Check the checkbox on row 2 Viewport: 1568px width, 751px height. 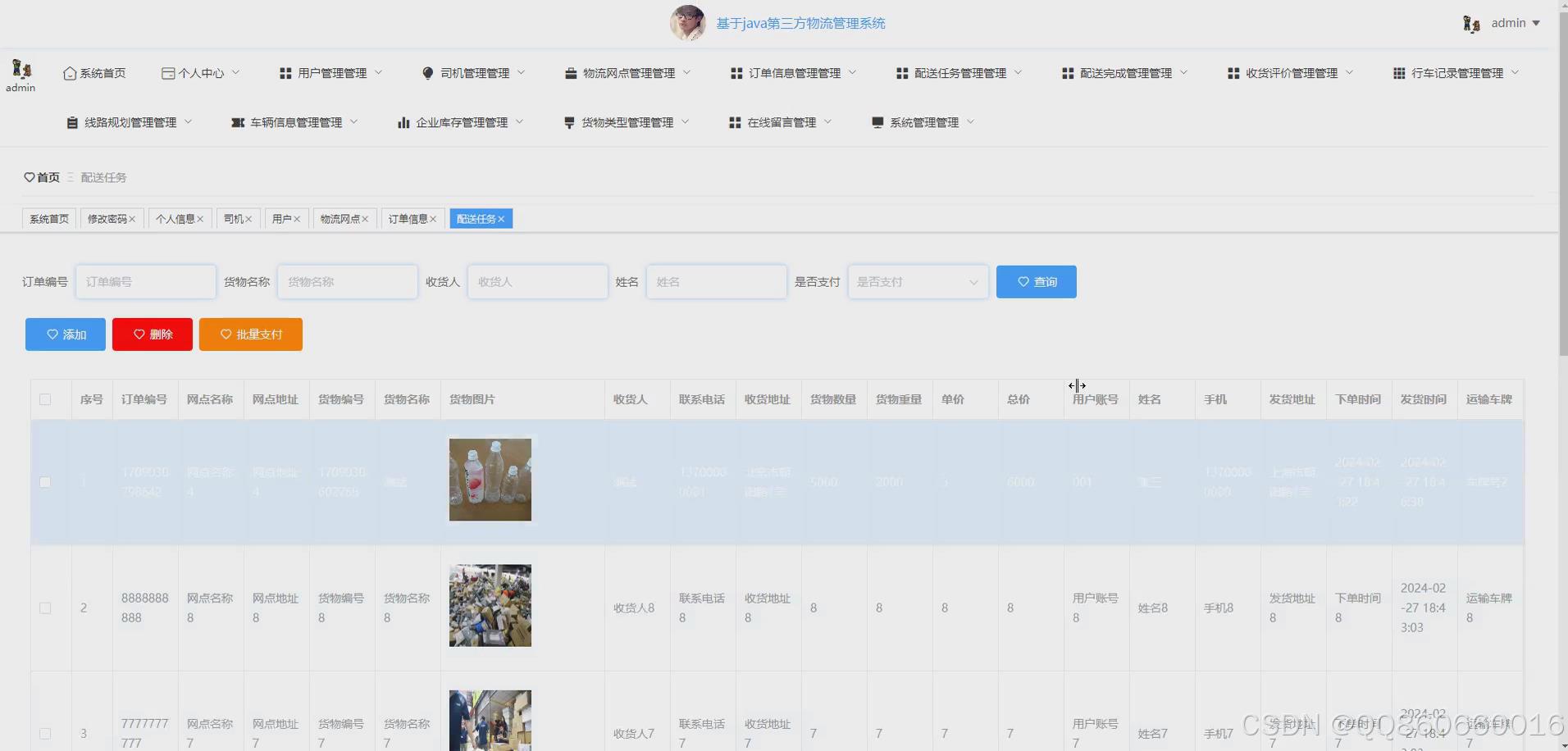click(x=46, y=608)
